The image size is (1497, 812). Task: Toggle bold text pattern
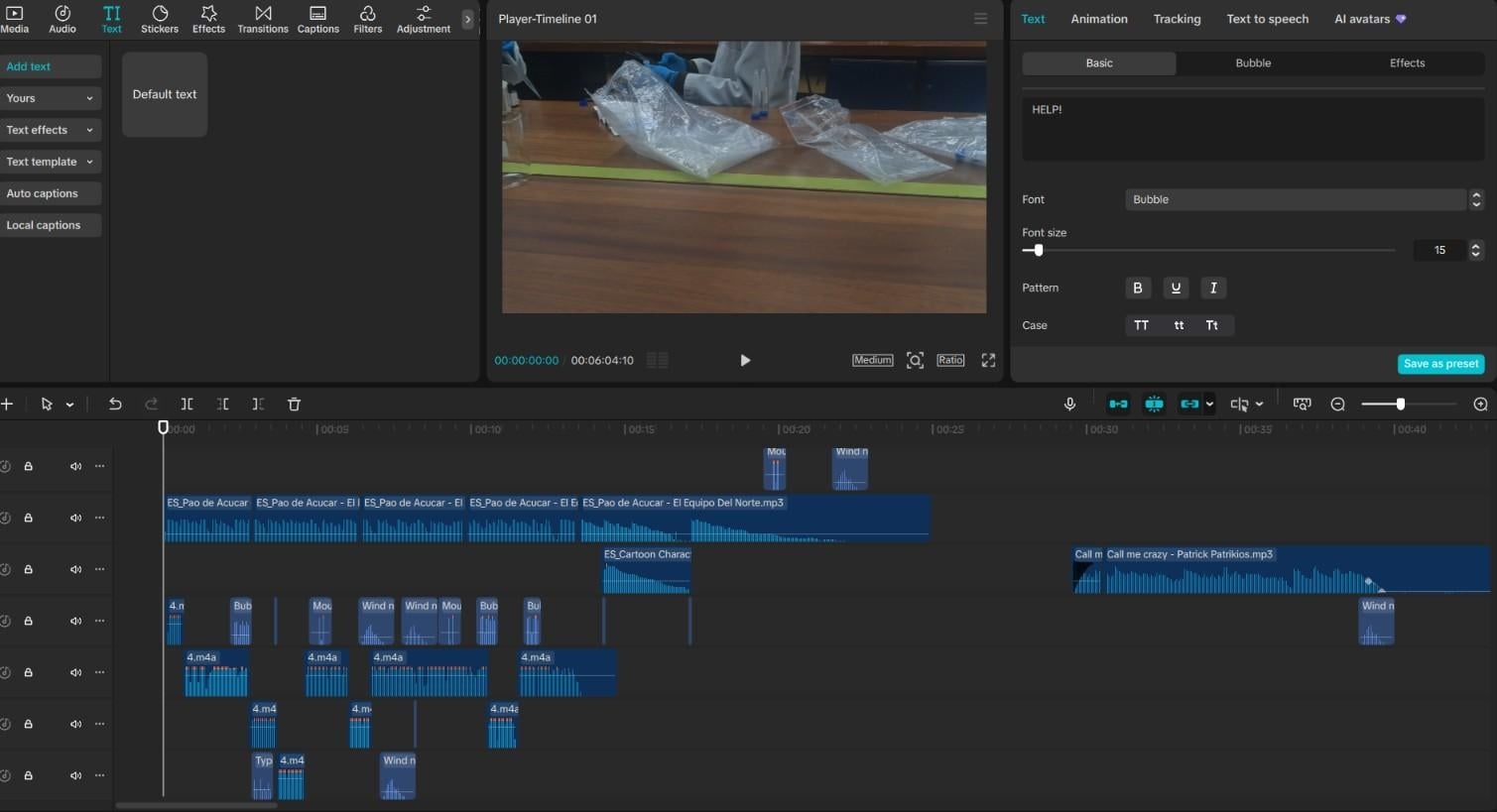[x=1138, y=288]
